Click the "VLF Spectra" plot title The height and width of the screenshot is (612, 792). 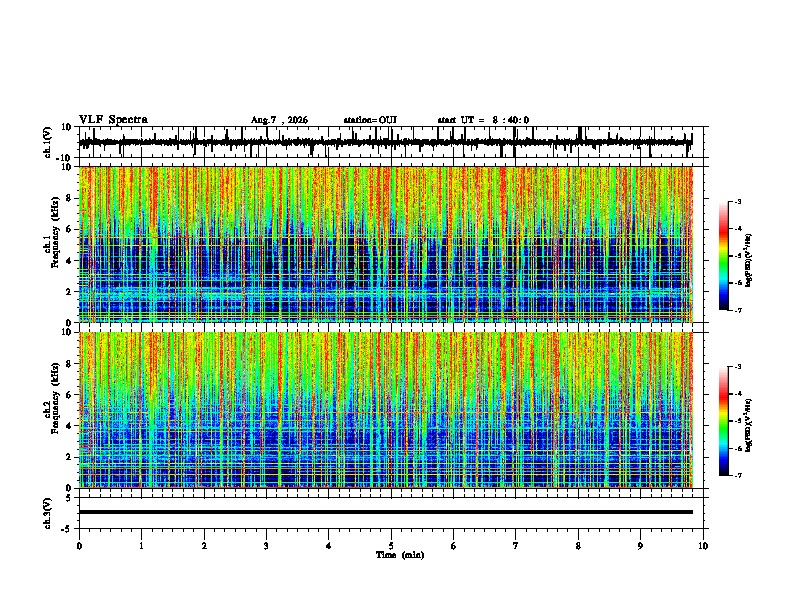tap(113, 120)
